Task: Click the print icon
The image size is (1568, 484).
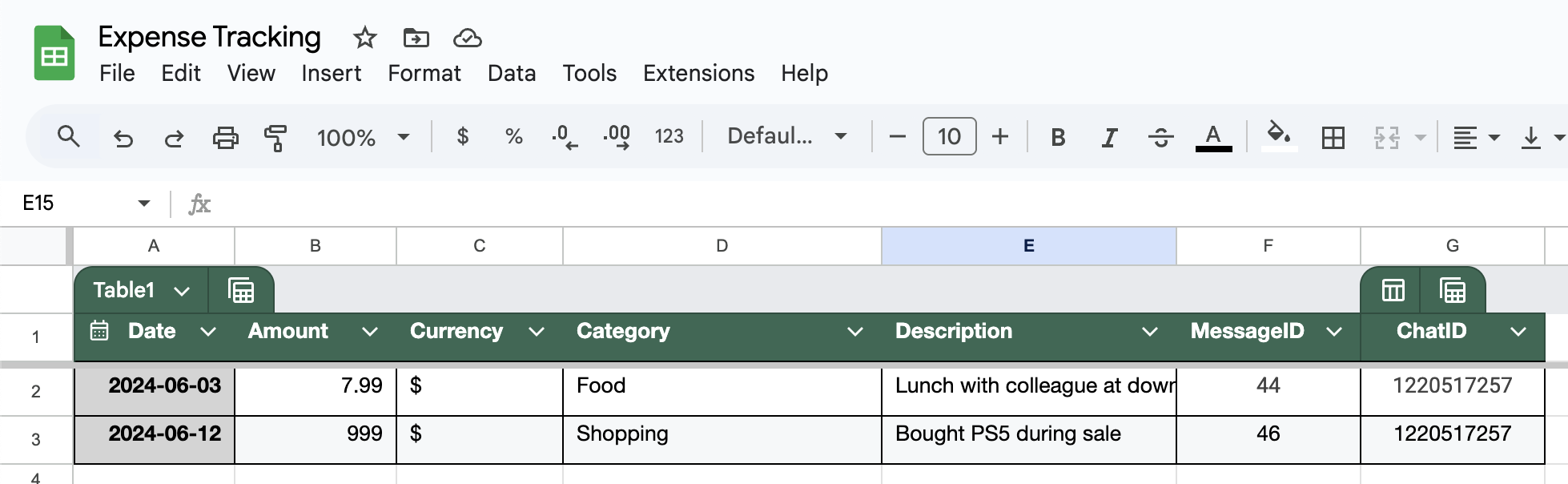Action: point(225,138)
